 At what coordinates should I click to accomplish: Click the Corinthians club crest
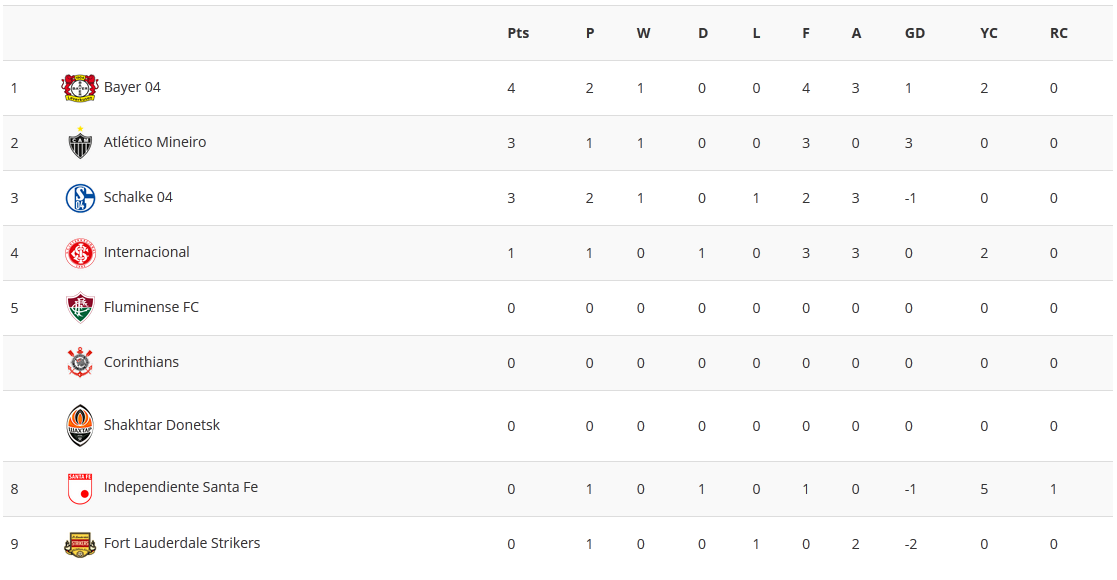(x=80, y=363)
